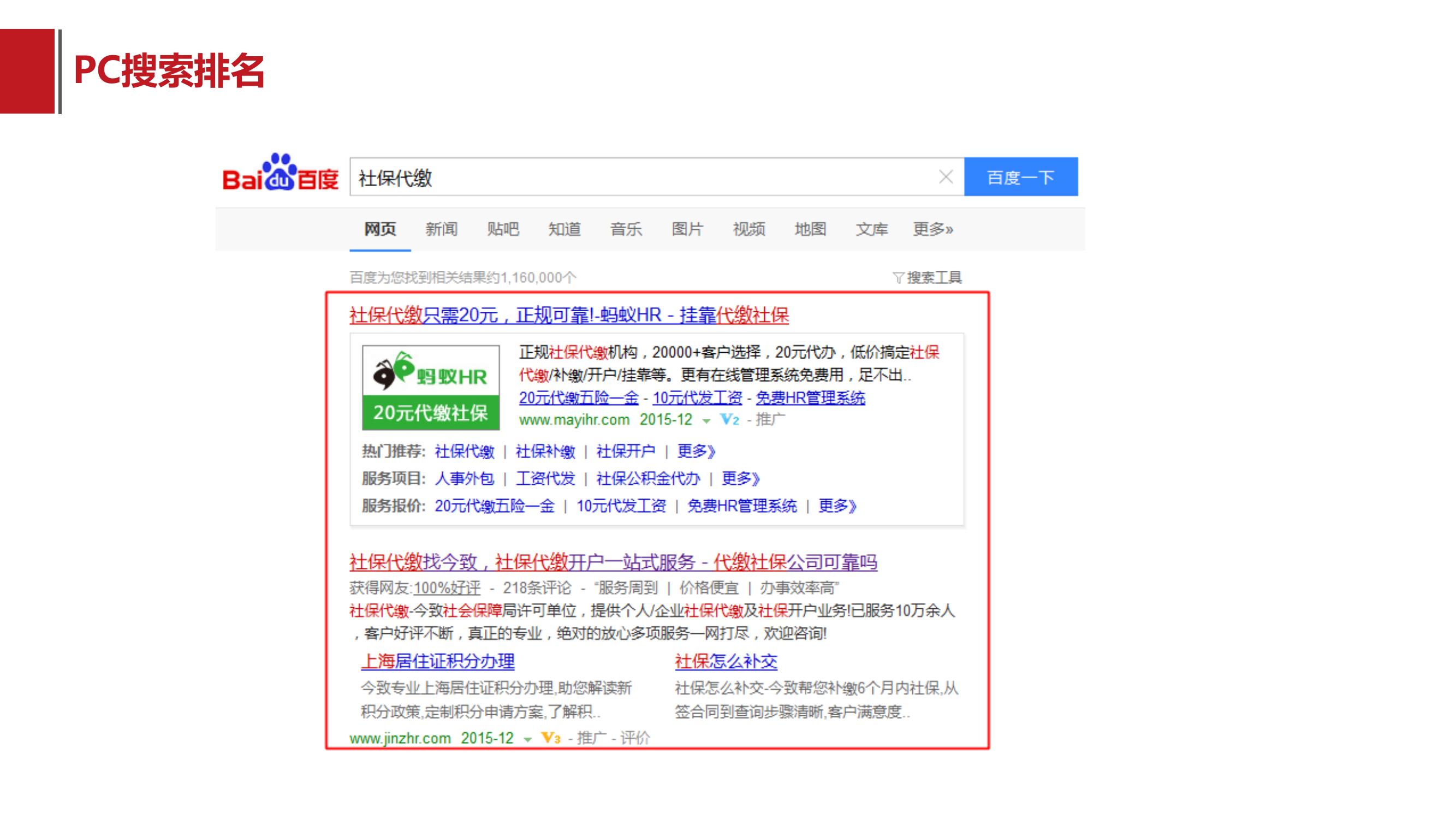1456x819 pixels.
Task: Expand dropdown arrow next to jinzhr.com 2015-12
Action: 527,740
